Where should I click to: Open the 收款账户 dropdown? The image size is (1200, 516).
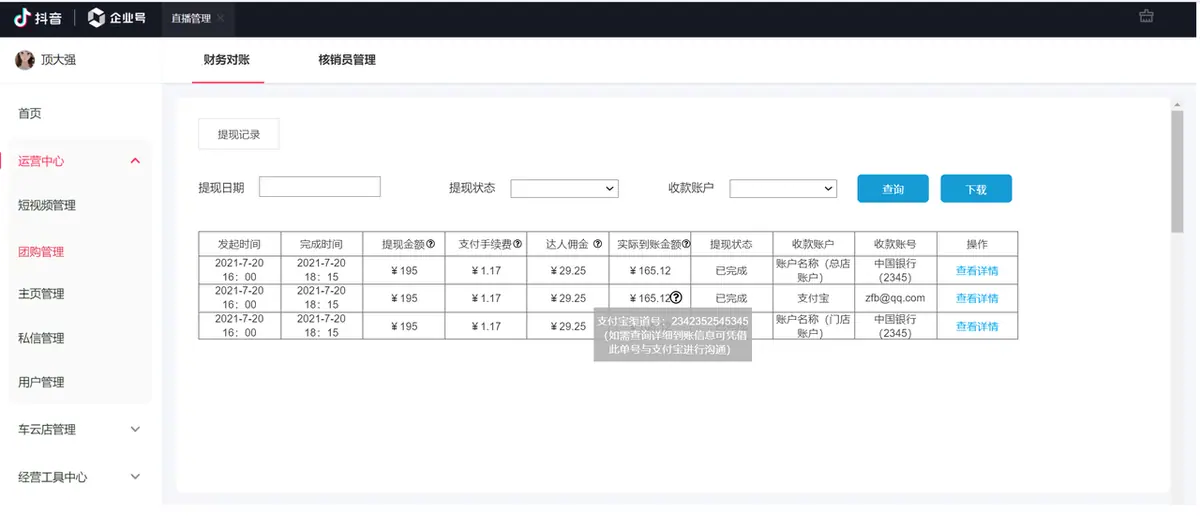(x=783, y=188)
